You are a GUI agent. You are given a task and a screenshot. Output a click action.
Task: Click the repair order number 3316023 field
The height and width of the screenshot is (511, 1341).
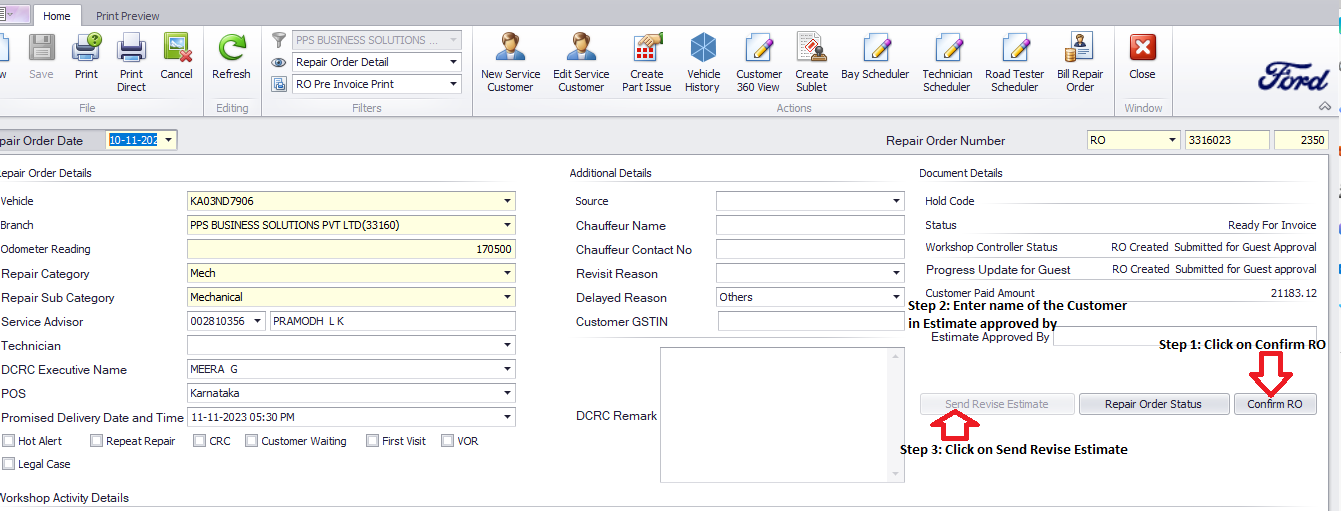(1227, 141)
